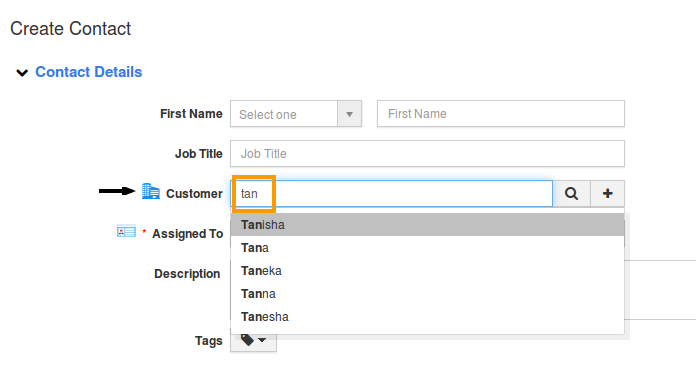Viewport: 696px width, 368px height.
Task: Click the Tags label
Action: tap(209, 341)
